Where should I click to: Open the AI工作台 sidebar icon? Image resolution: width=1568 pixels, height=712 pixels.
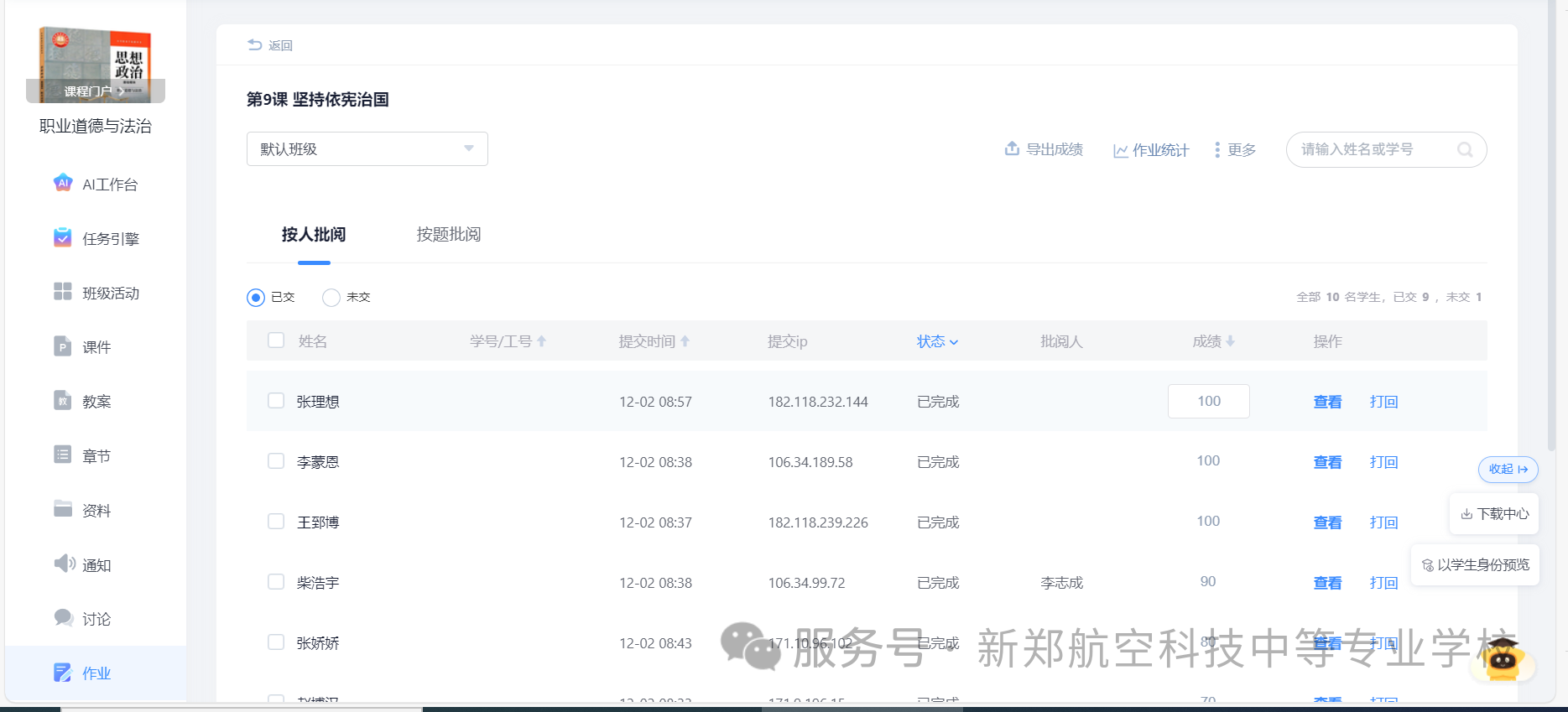point(63,183)
